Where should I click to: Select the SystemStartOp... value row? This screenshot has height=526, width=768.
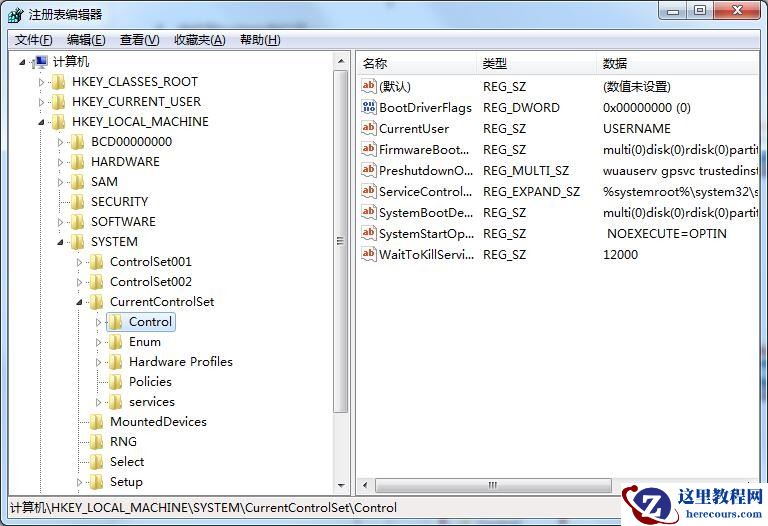(x=560, y=234)
